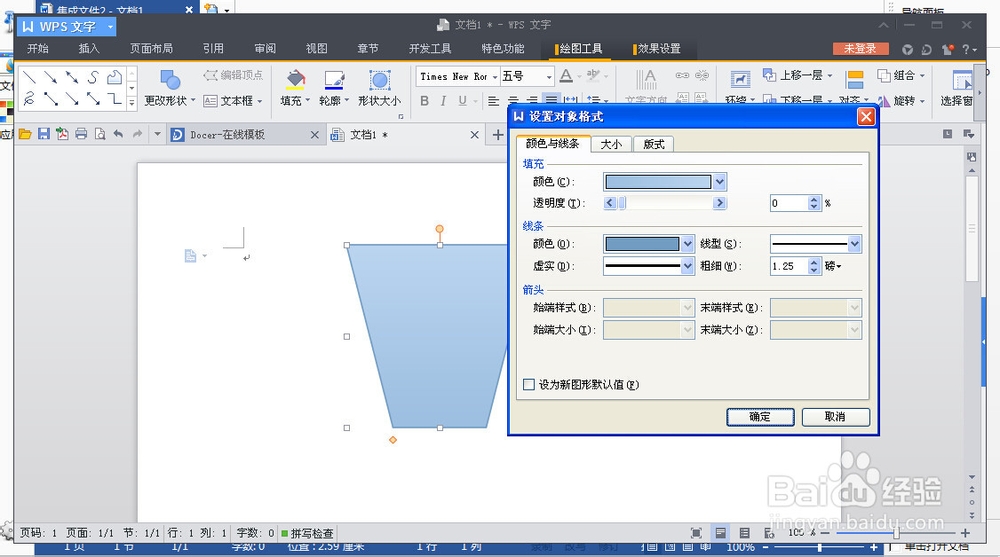Select the straight line shape tool

pyautogui.click(x=29, y=77)
